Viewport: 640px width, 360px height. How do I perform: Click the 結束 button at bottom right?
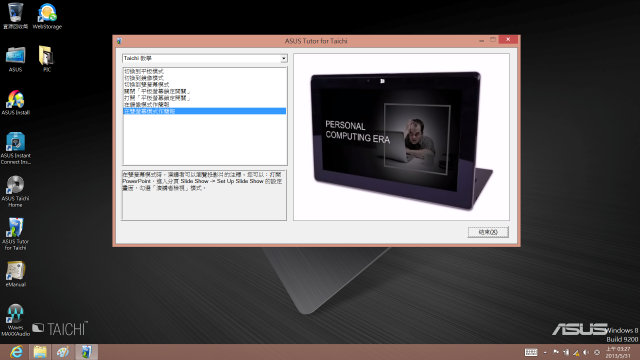(488, 232)
